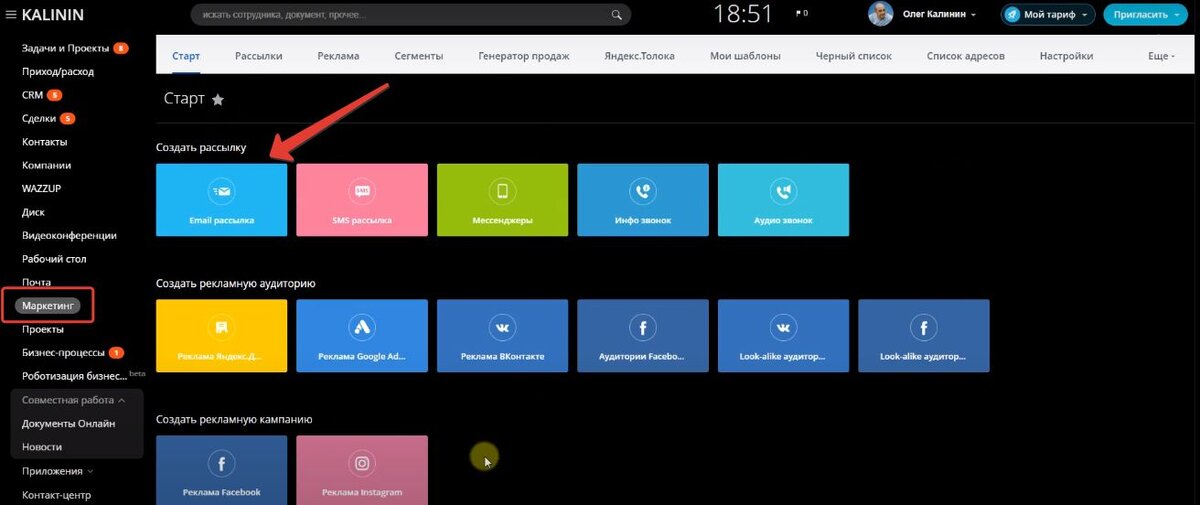Click the Мой тариф button

click(x=1047, y=15)
